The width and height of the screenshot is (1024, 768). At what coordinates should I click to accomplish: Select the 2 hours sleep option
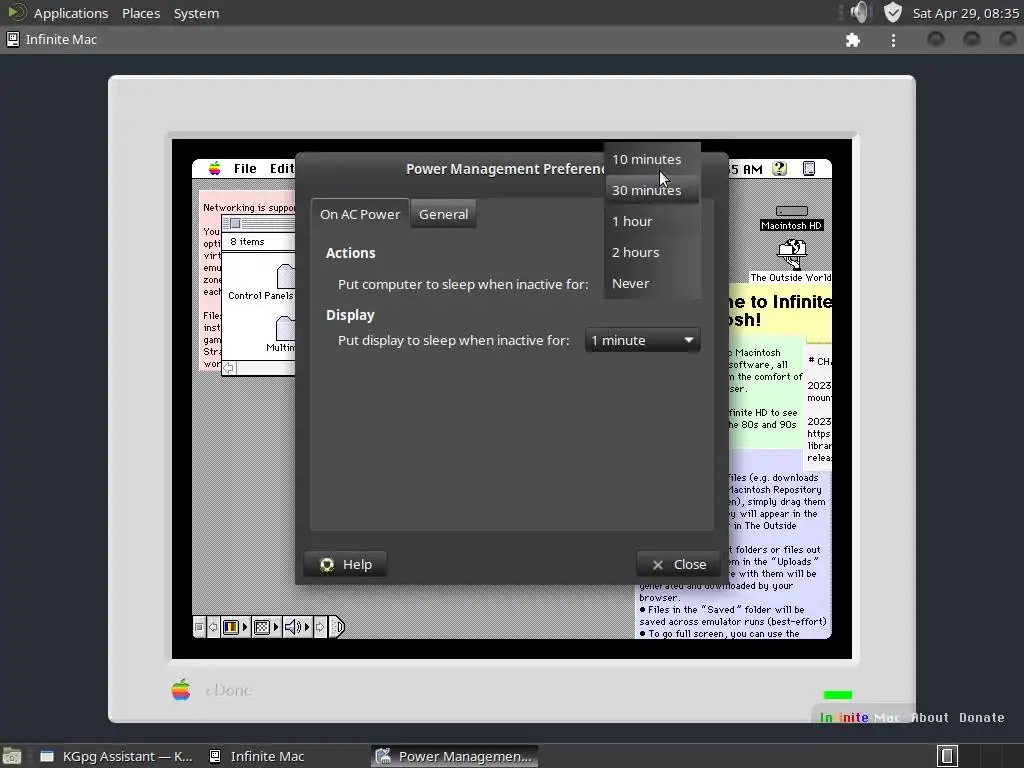tap(652, 252)
